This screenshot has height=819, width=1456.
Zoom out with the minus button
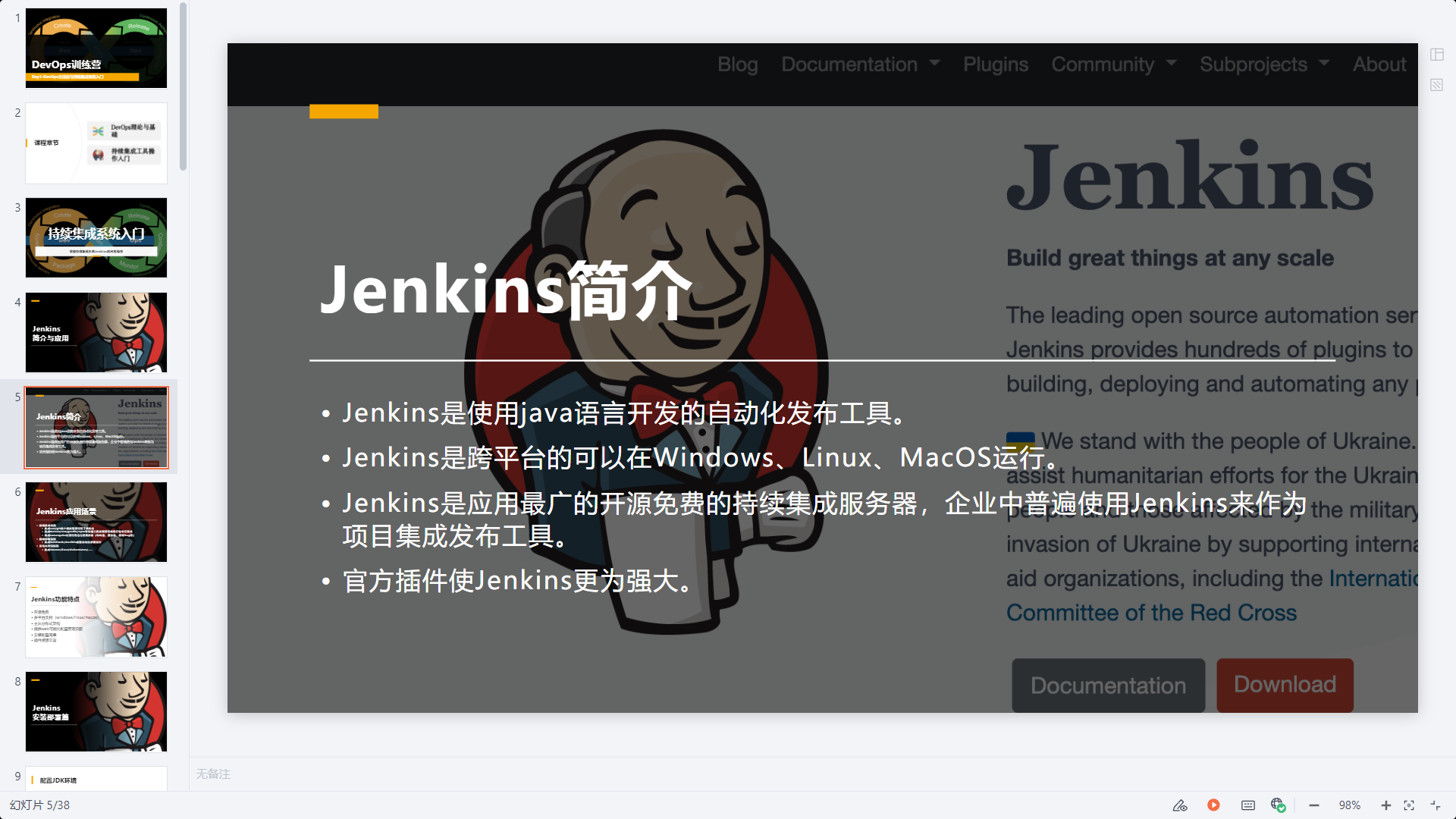[1314, 805]
